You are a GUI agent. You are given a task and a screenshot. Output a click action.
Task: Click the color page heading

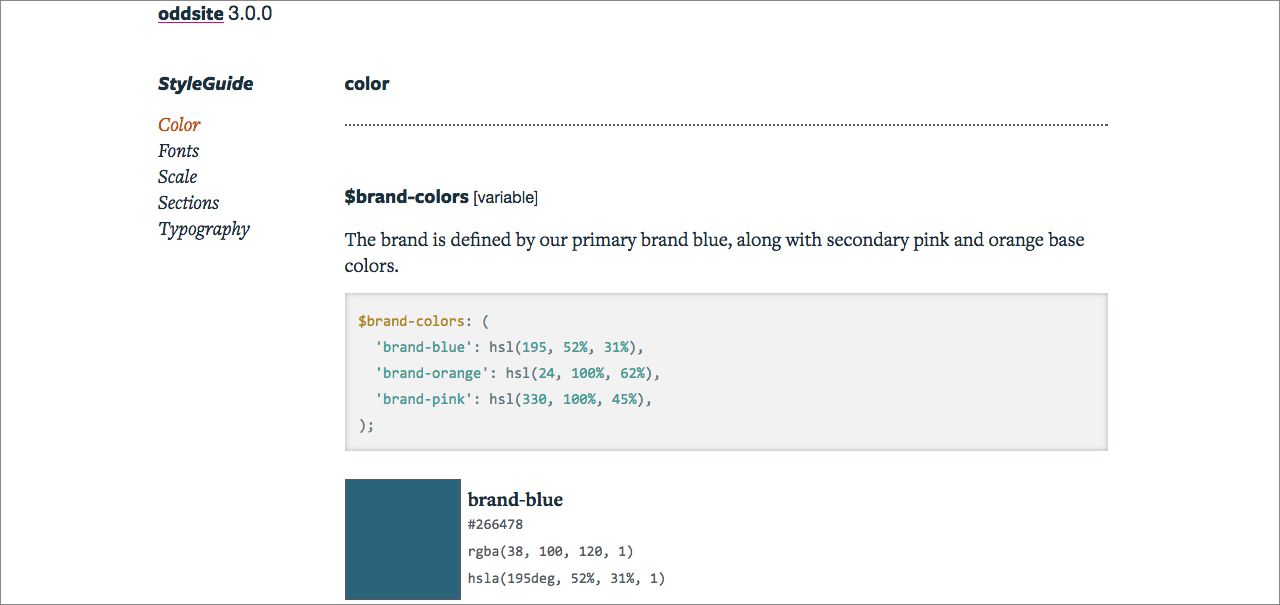click(367, 84)
